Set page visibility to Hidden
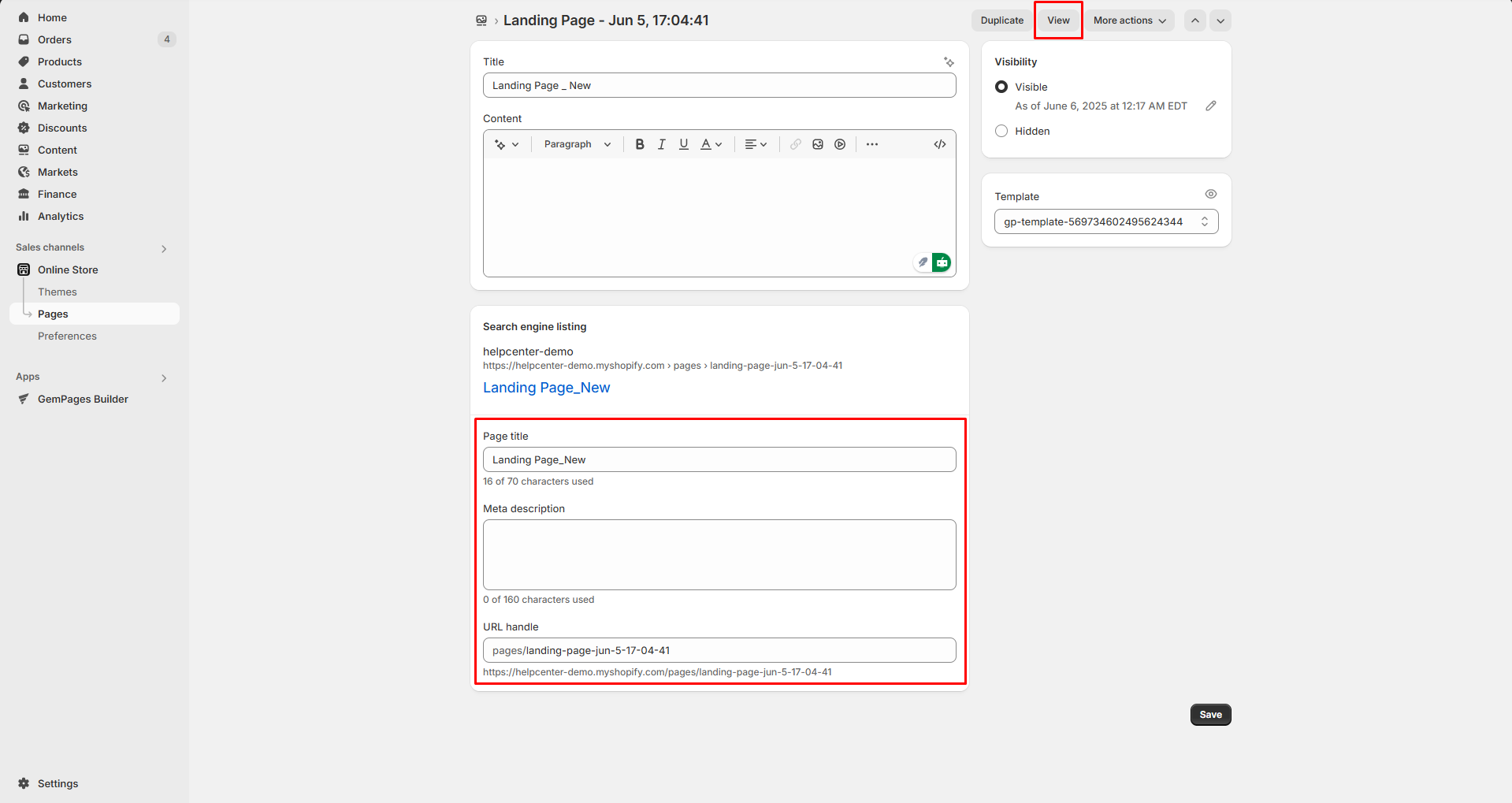Image resolution: width=1512 pixels, height=803 pixels. [1001, 131]
